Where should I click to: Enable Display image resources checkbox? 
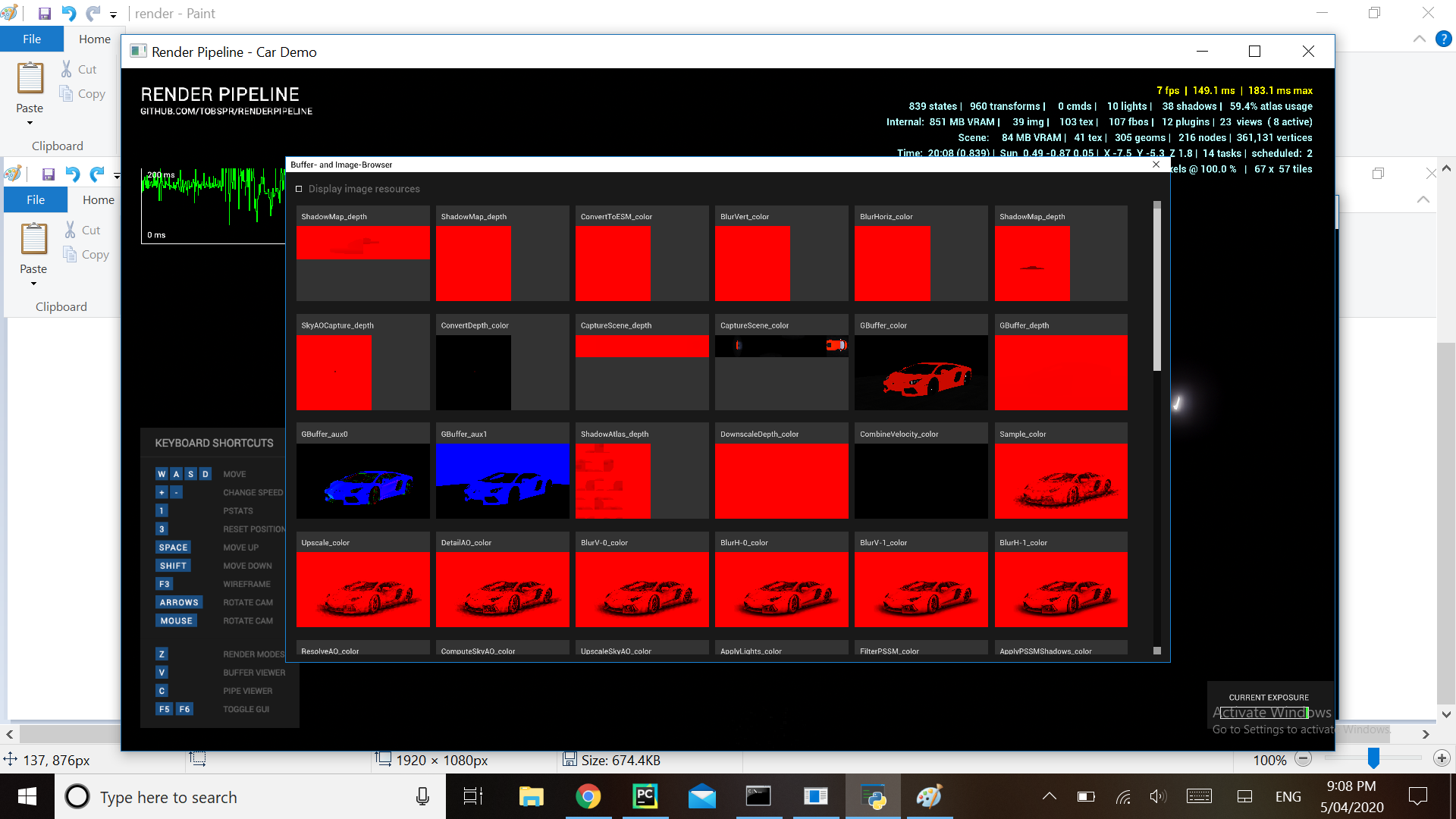299,189
